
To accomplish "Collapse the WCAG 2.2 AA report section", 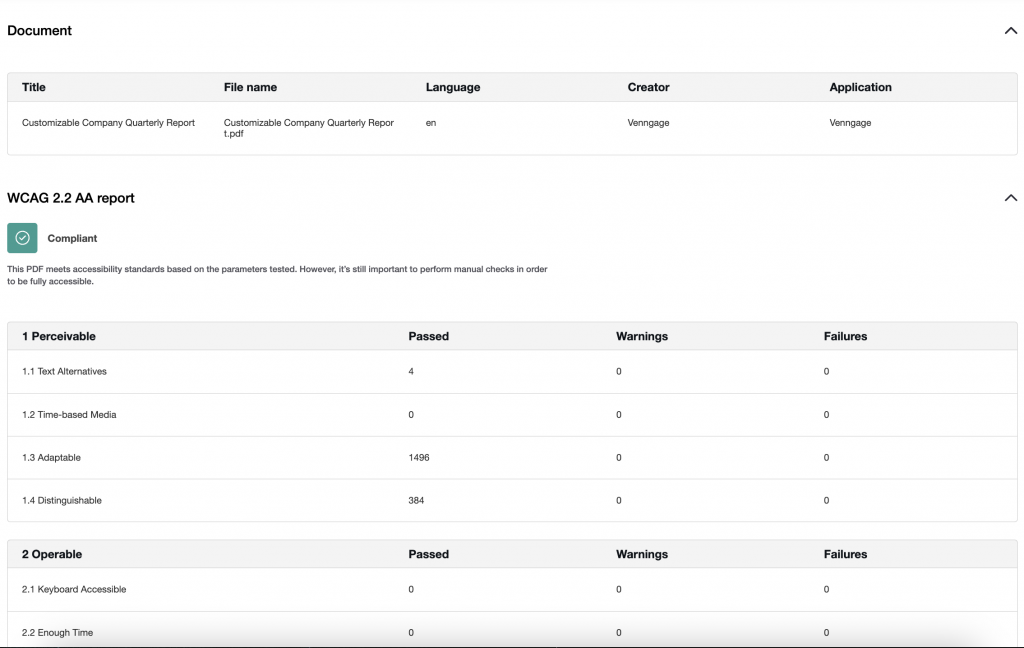I will [x=1010, y=198].
